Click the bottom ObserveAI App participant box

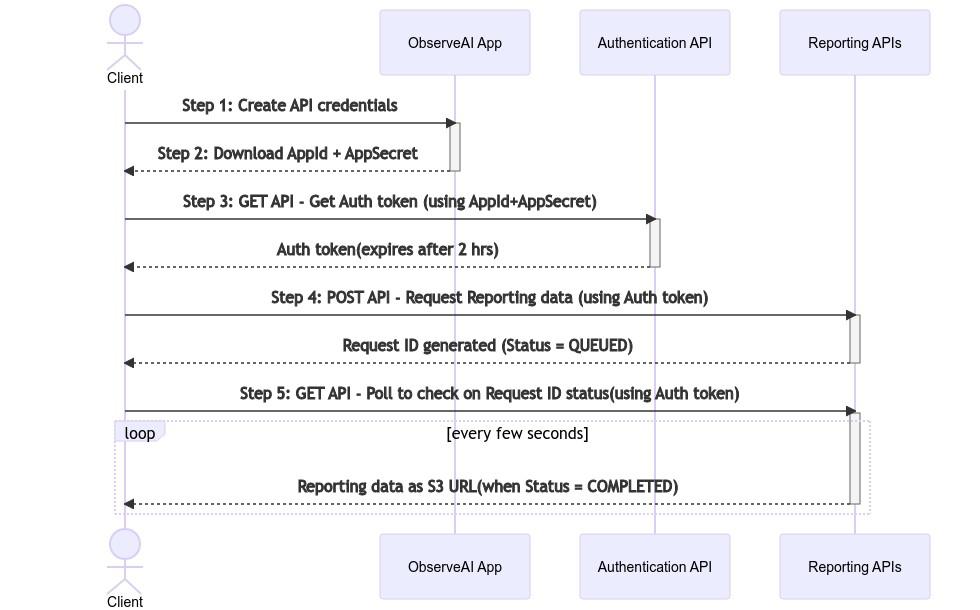click(x=455, y=567)
